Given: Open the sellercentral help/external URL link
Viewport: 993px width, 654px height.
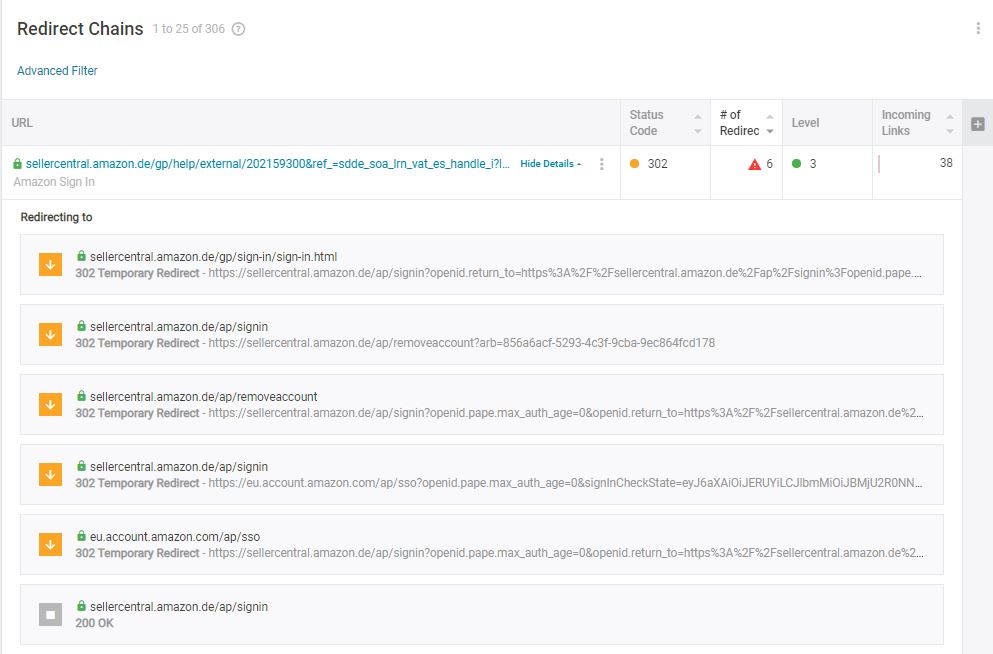Looking at the screenshot, I should 267,164.
